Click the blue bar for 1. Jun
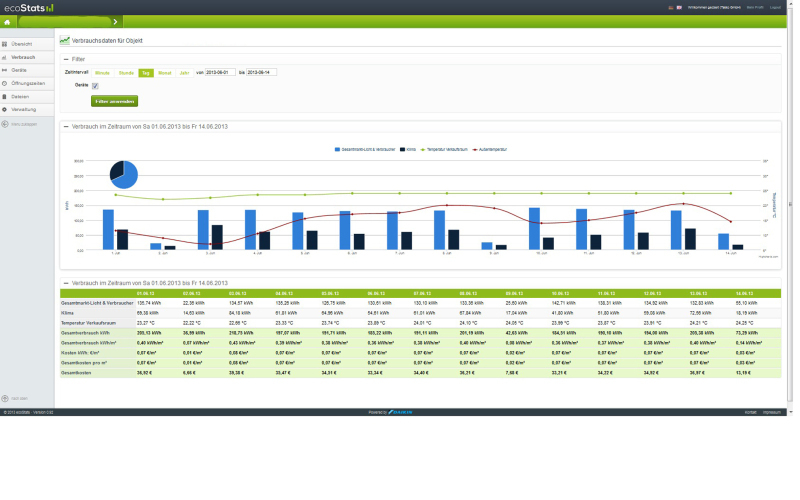Image resolution: width=800 pixels, height=500 pixels. pos(108,230)
